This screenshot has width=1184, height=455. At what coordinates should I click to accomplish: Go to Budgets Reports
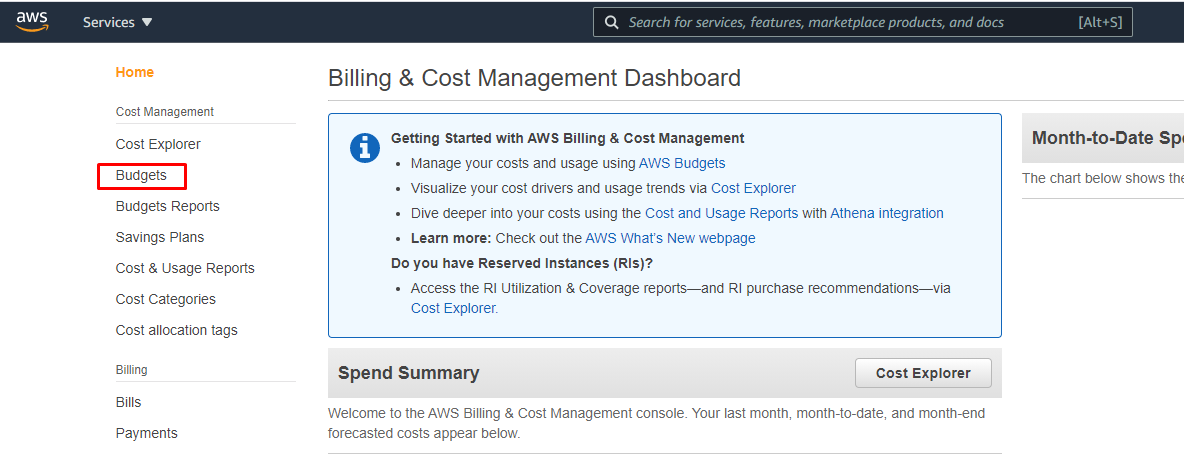point(167,206)
